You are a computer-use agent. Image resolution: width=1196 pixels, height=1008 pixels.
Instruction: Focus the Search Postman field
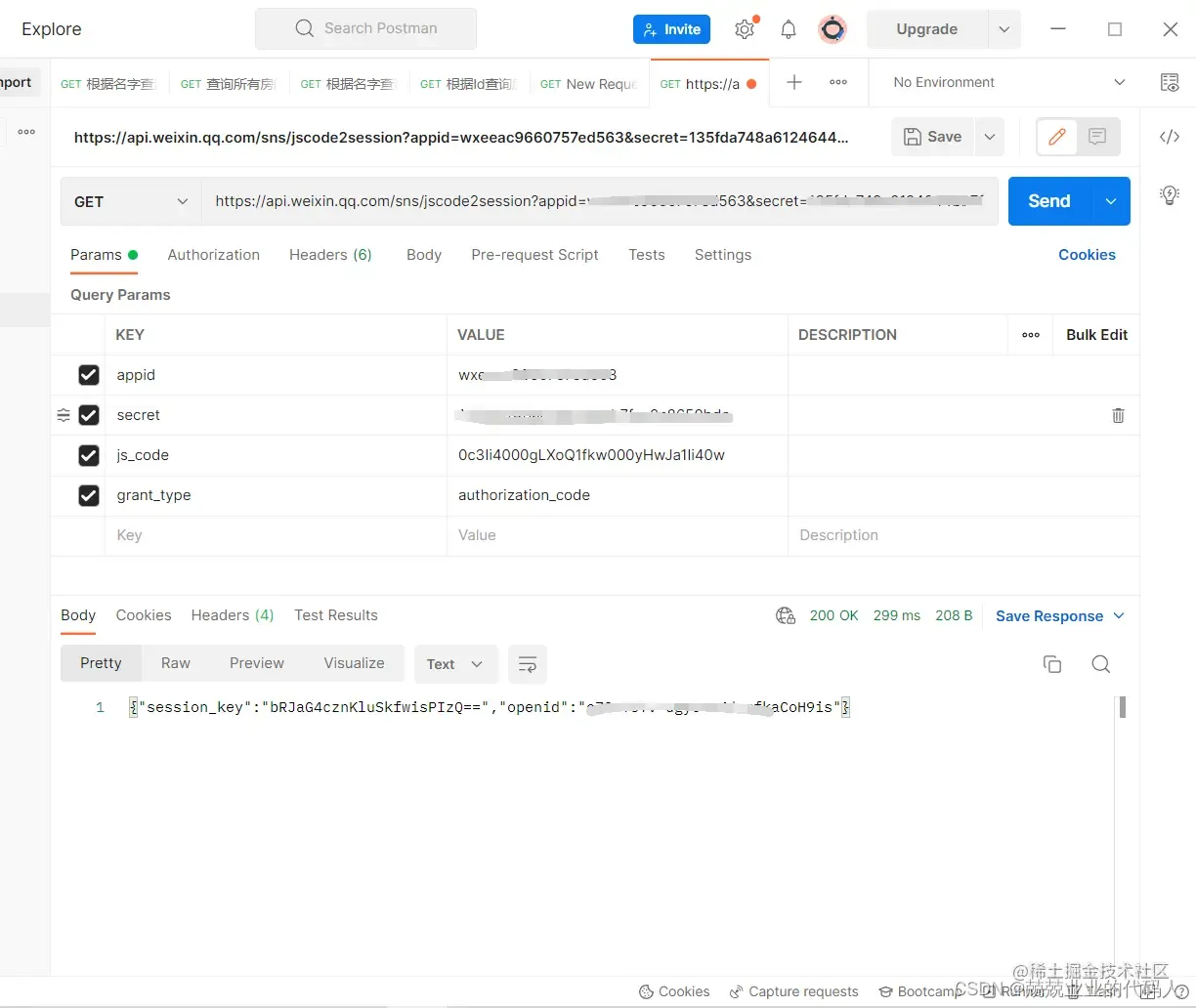click(x=365, y=28)
